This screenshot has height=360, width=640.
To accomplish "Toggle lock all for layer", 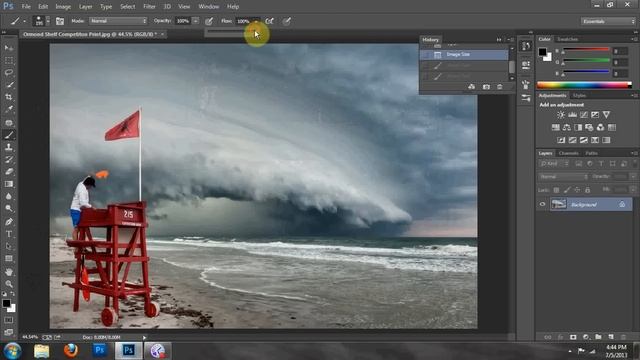I will (587, 190).
